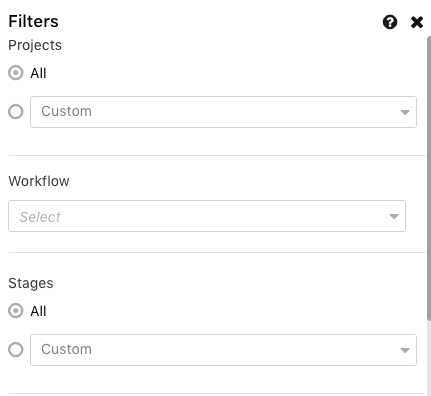Open the Projects Custom dropdown field
431x396 pixels.
tap(223, 112)
